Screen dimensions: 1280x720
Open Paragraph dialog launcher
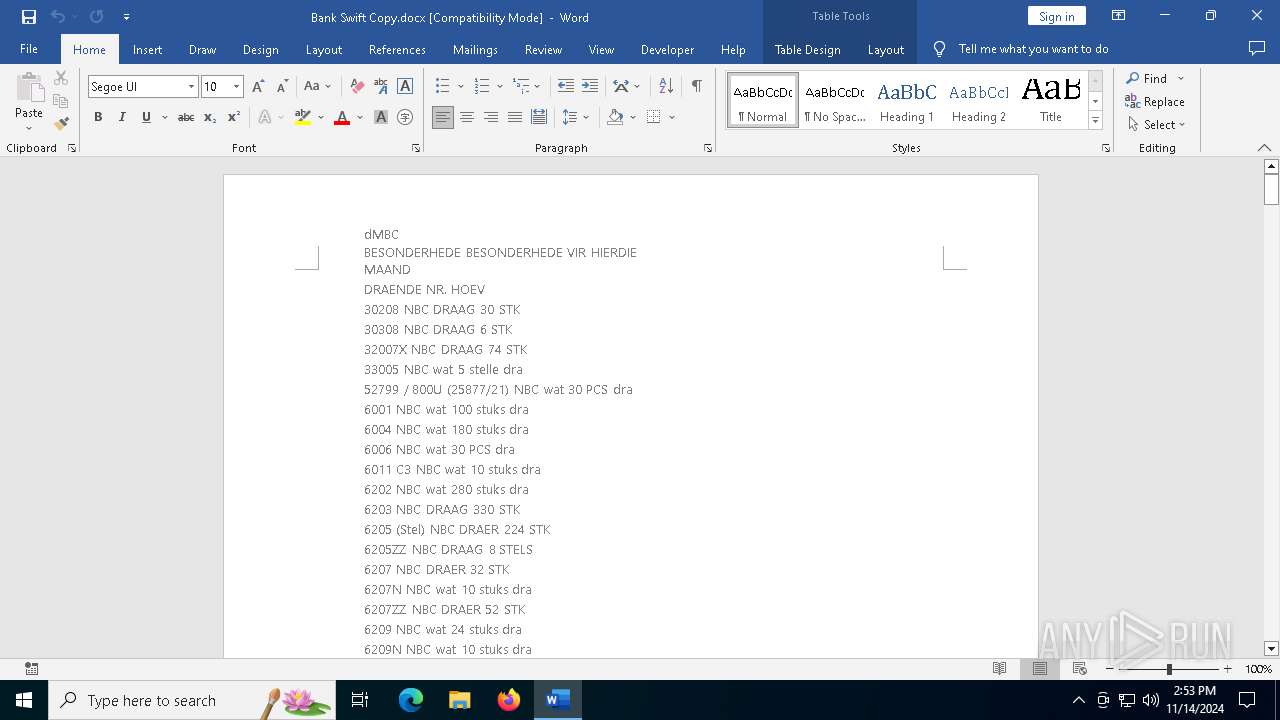[708, 148]
